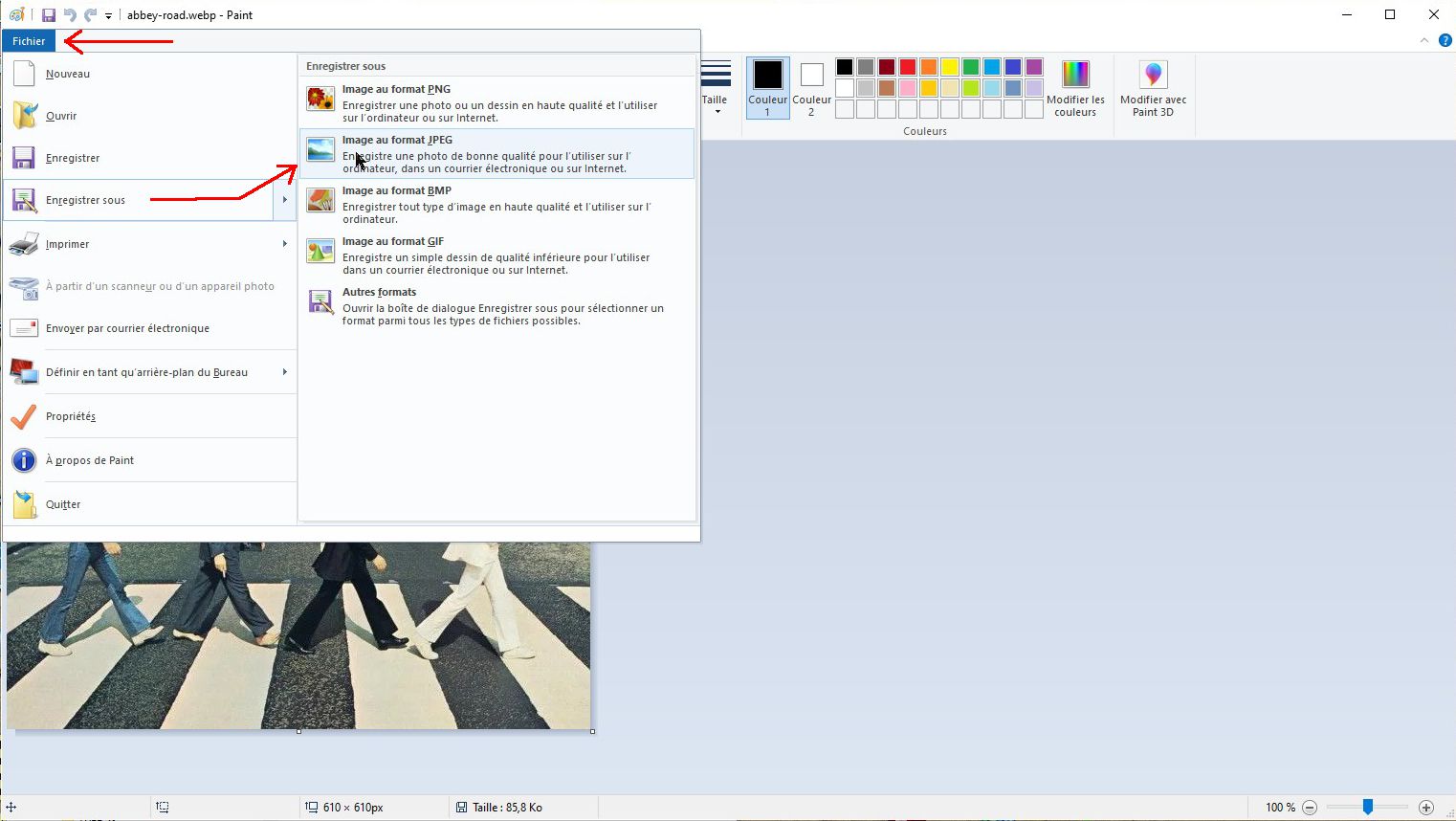The image size is (1456, 821).
Task: Click the Imprimer printer icon
Action: pyautogui.click(x=24, y=244)
